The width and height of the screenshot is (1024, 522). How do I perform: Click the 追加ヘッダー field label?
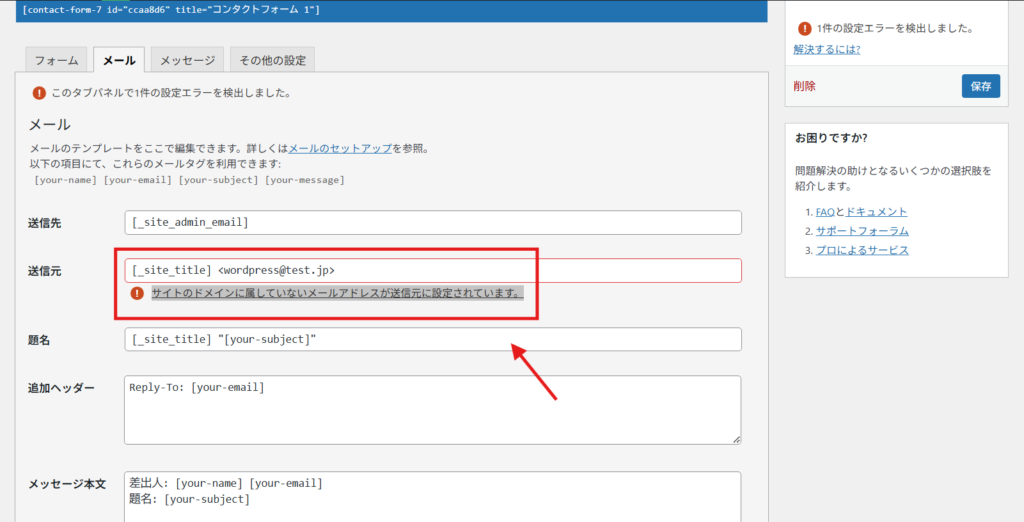(61, 388)
